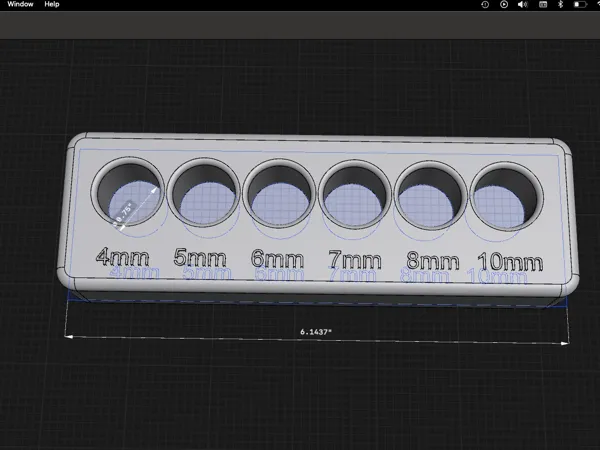Viewport: 600px width, 450px height.
Task: Open Time Machine status icon
Action: 485,5
